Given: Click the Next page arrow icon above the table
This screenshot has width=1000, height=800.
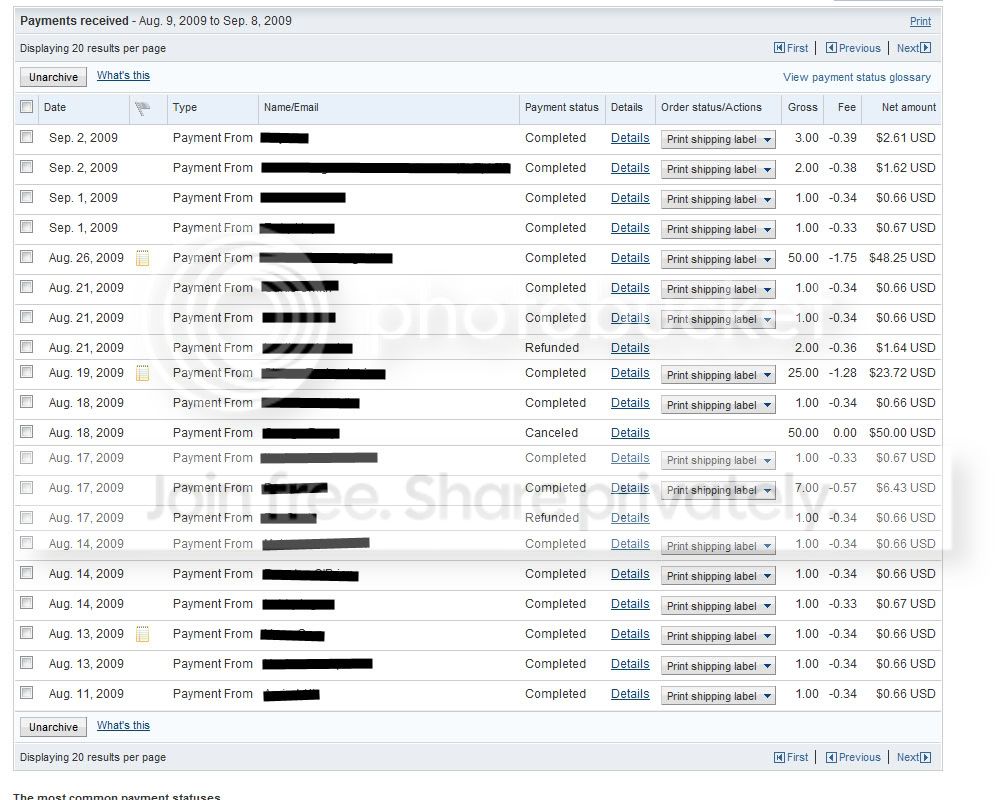Looking at the screenshot, I should tap(926, 48).
